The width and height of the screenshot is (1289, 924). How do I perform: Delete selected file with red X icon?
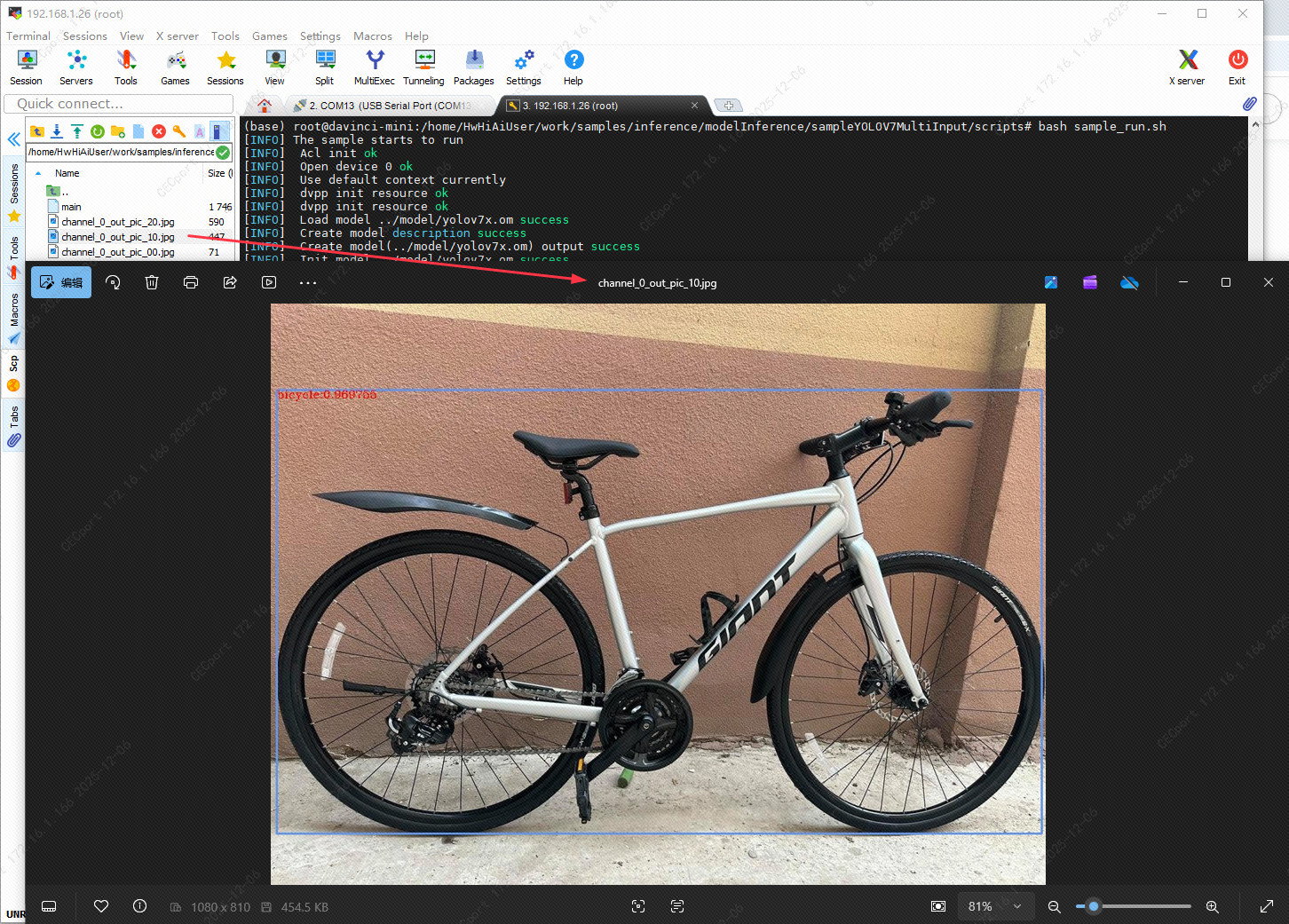(159, 131)
